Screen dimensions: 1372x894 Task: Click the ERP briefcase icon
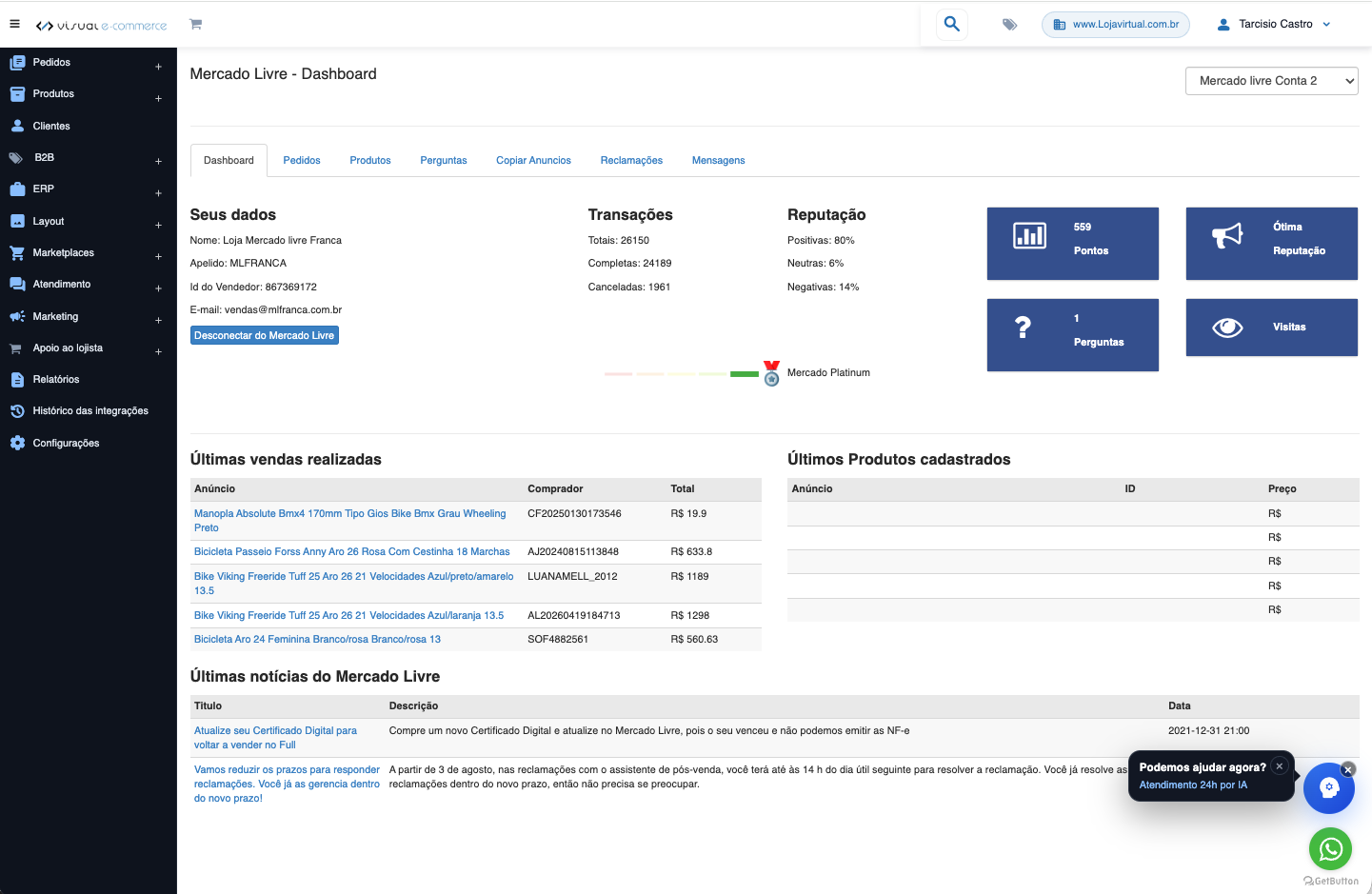tap(17, 189)
